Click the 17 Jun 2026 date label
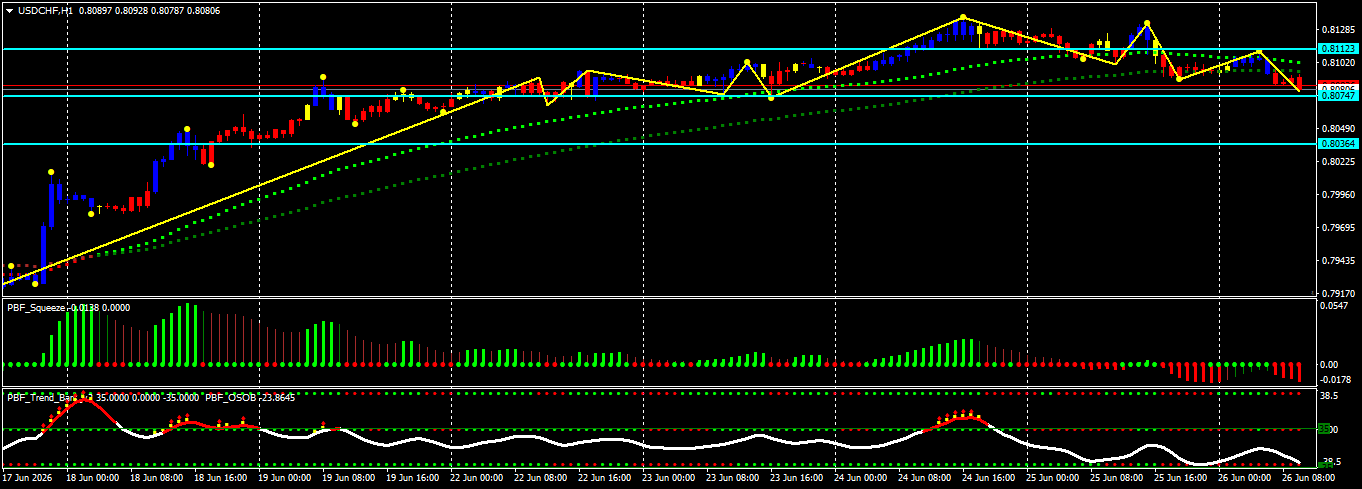Image resolution: width=1362 pixels, height=489 pixels. [x=27, y=480]
